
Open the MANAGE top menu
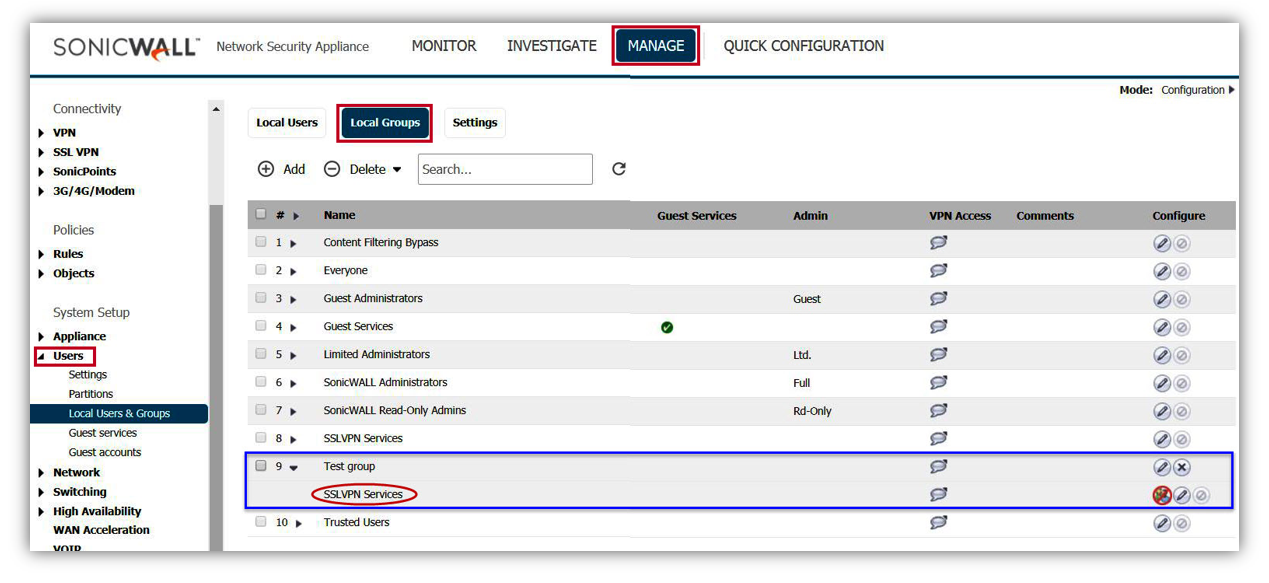click(656, 46)
